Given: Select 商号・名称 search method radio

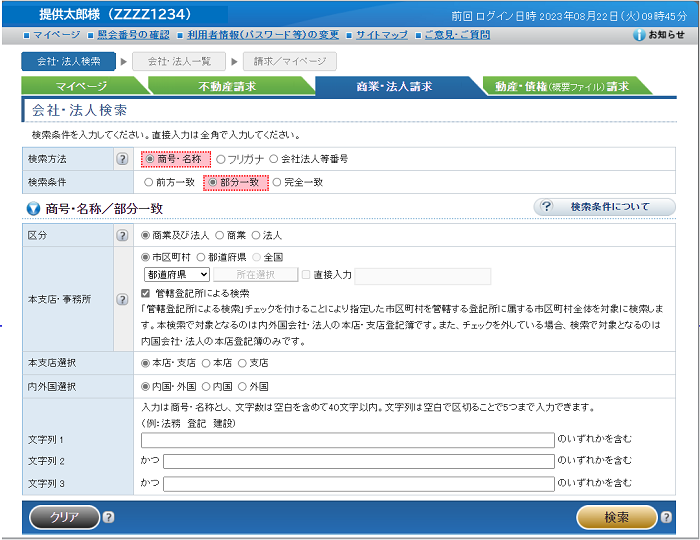Looking at the screenshot, I should [150, 159].
